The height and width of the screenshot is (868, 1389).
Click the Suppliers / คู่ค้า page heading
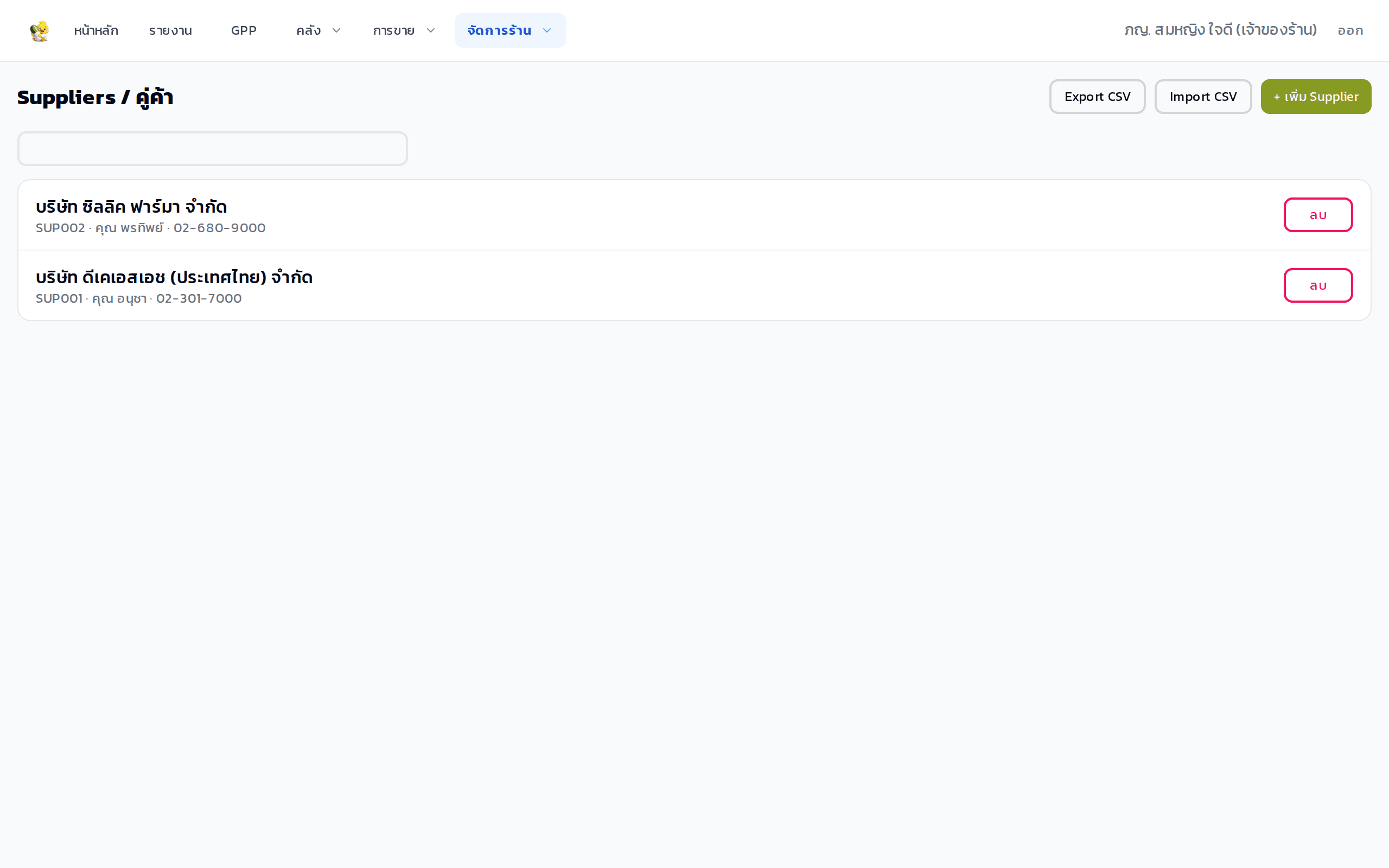pyautogui.click(x=95, y=97)
